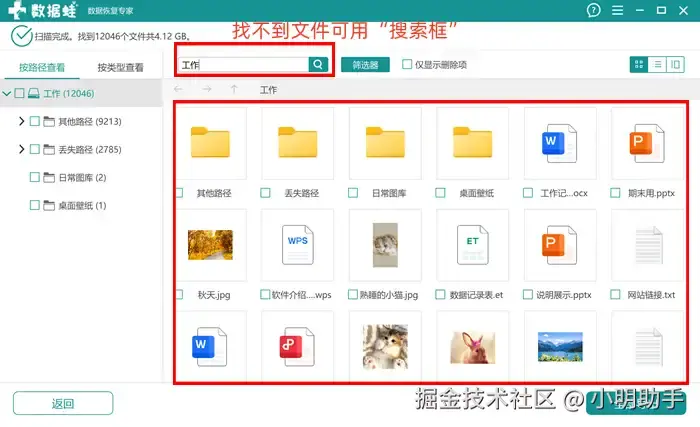Viewport: 700px width, 427px height.
Task: Open the 日常图库 folder icon
Action: click(x=385, y=142)
